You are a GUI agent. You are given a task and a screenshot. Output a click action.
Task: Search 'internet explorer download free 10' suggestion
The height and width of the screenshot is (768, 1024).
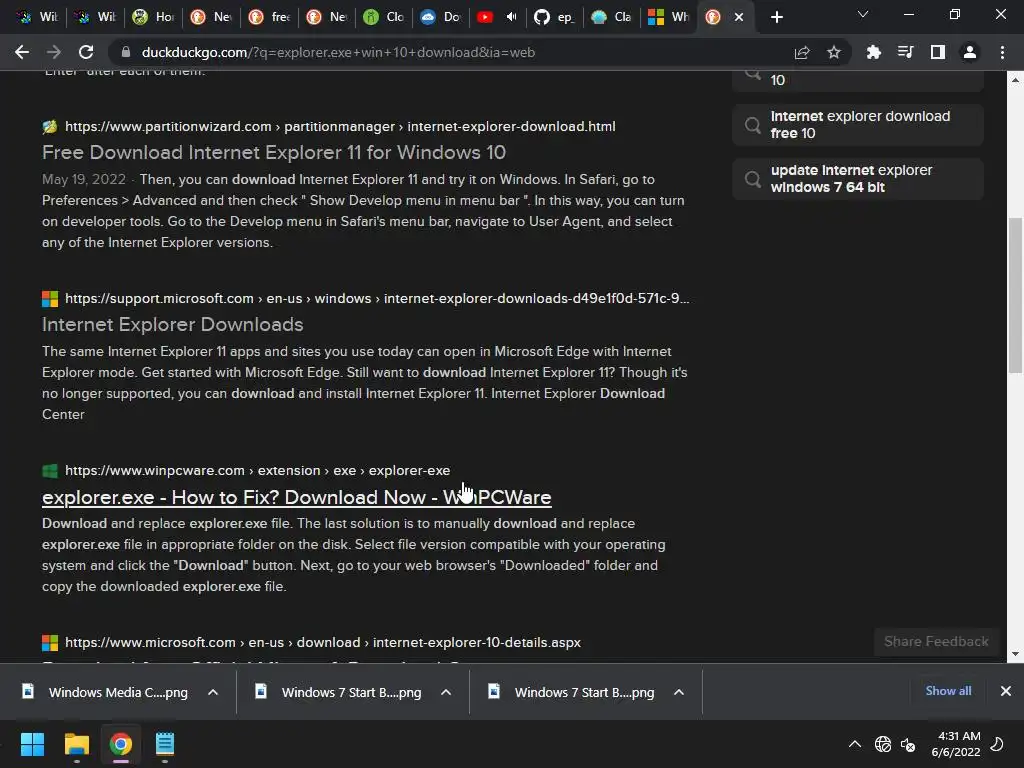tap(857, 124)
